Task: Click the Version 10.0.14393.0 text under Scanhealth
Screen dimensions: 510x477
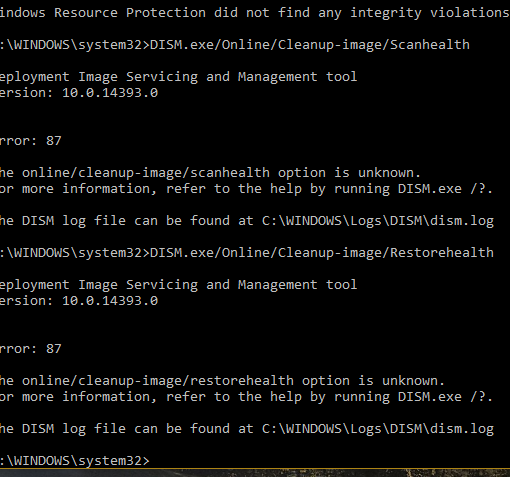Action: click(x=79, y=93)
